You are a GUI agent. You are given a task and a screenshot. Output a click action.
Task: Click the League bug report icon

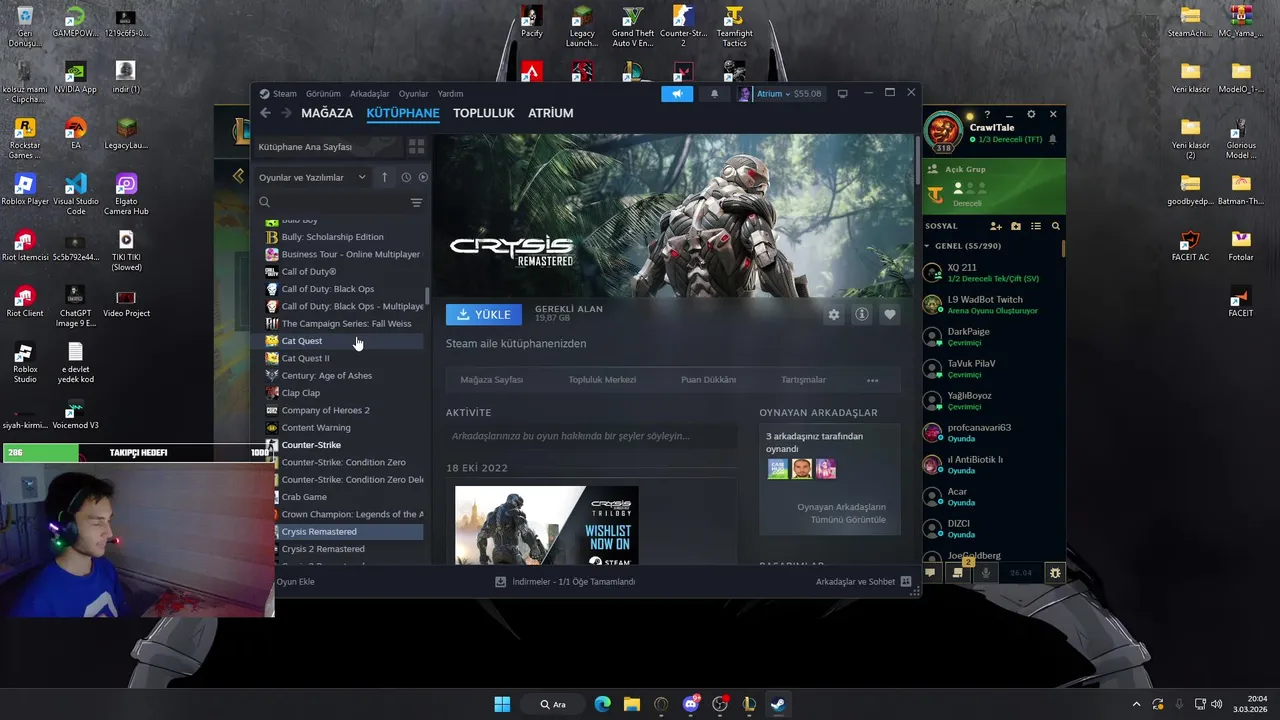click(1055, 573)
